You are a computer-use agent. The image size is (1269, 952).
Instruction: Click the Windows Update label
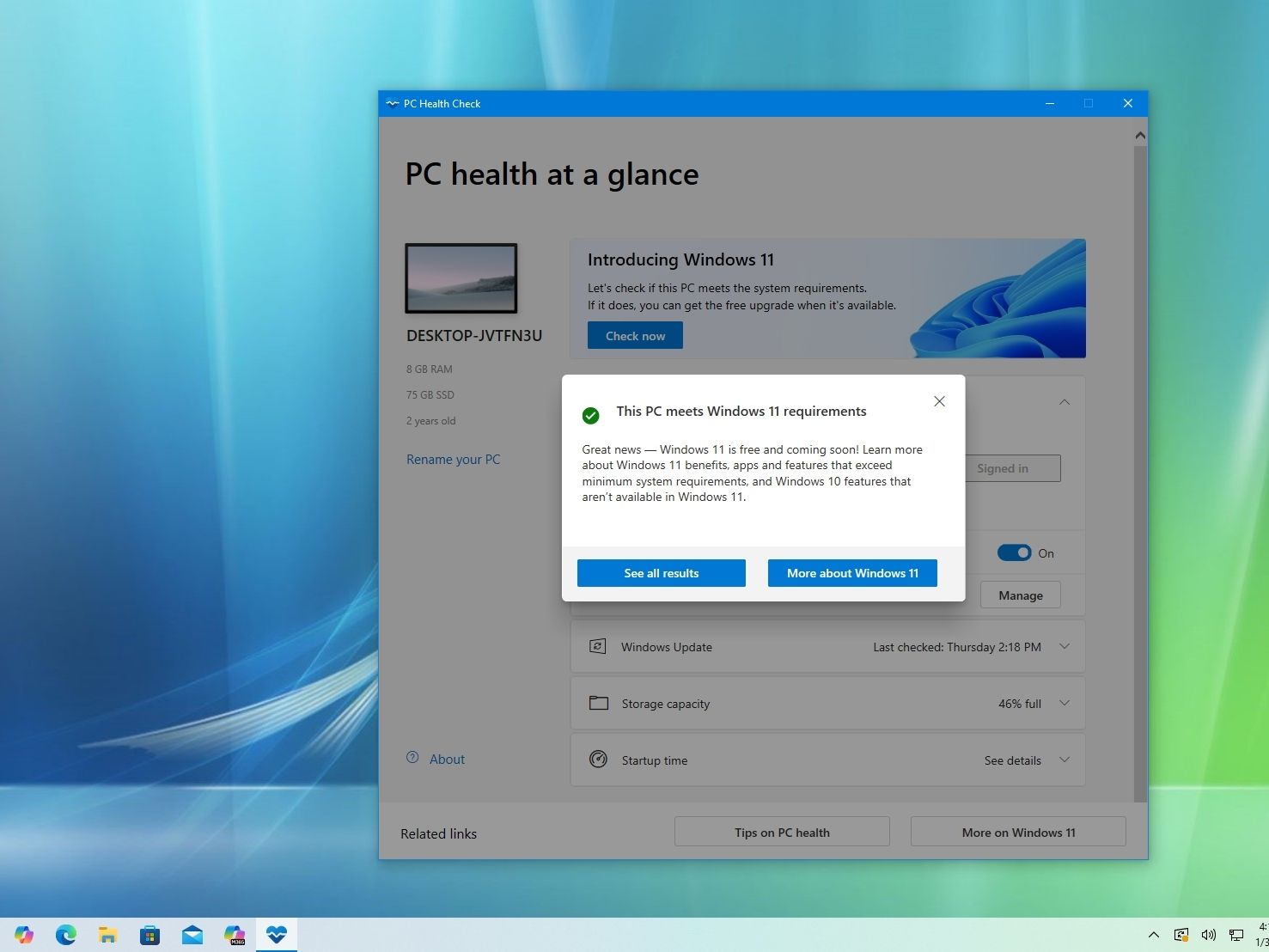[667, 647]
